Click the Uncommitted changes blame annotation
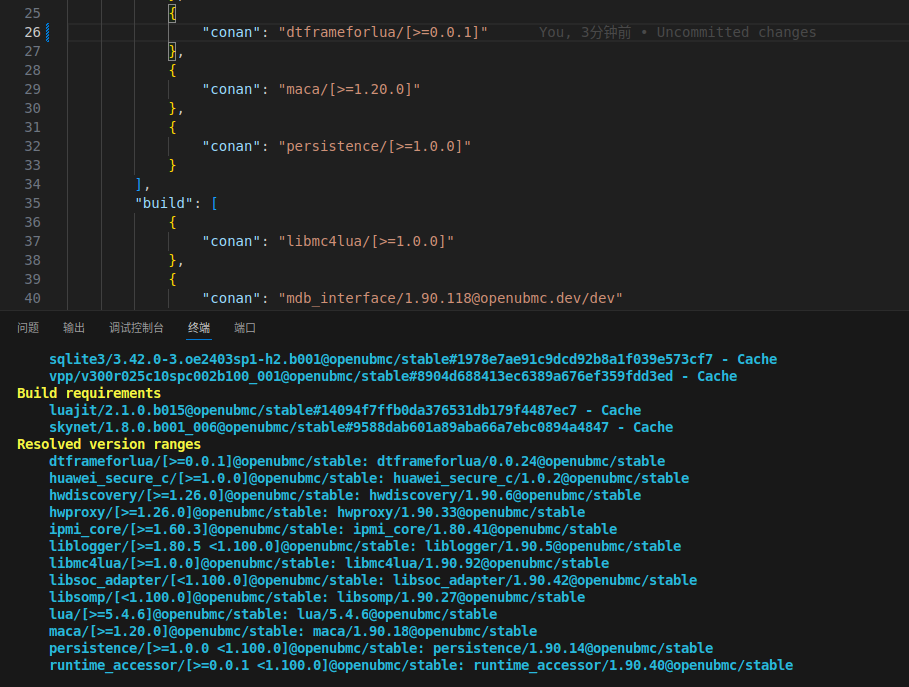The width and height of the screenshot is (909, 687). [x=677, y=32]
